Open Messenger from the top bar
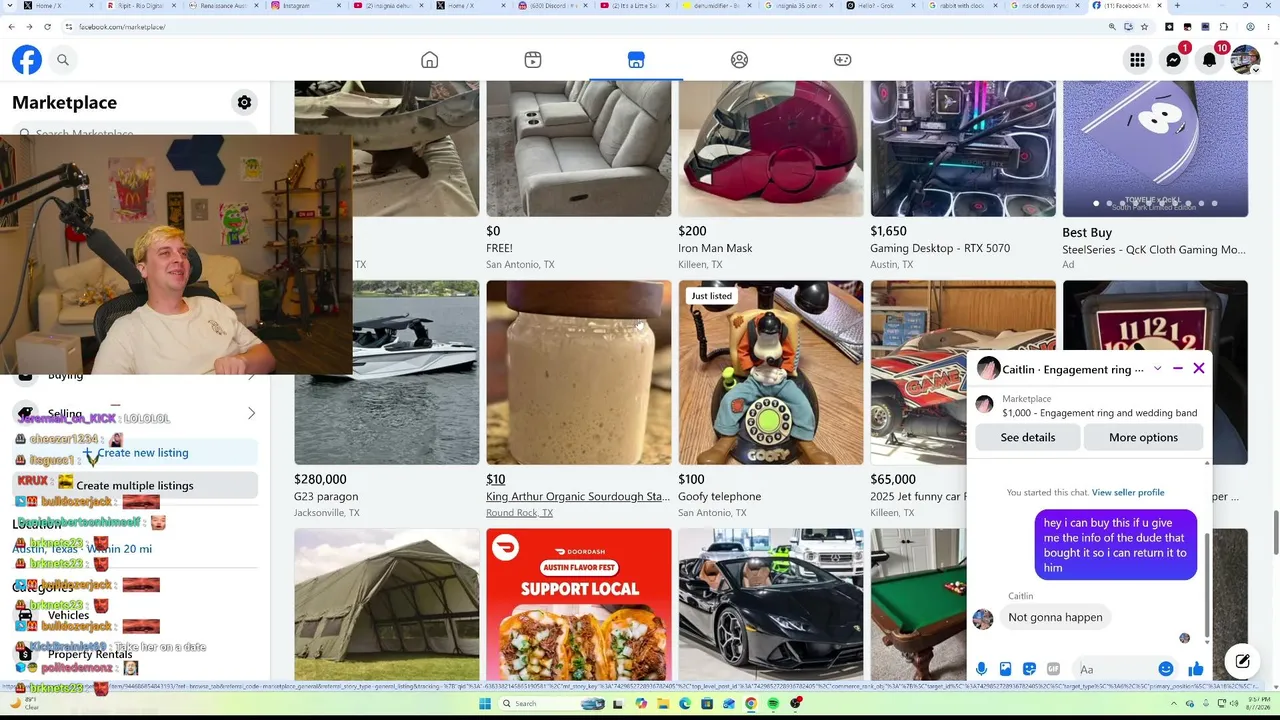The height and width of the screenshot is (720, 1280). click(x=1173, y=60)
